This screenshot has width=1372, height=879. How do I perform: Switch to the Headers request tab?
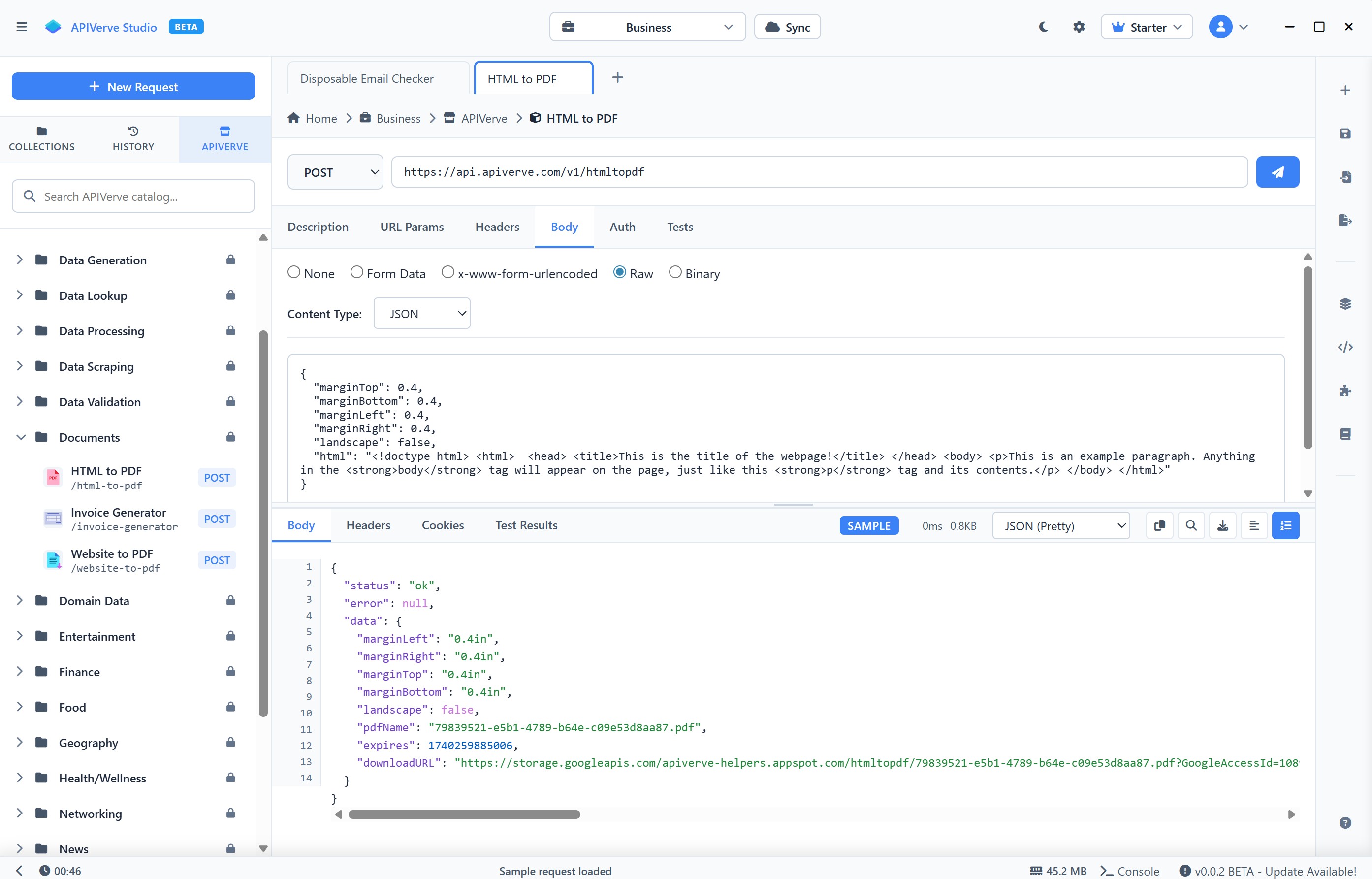coord(497,227)
